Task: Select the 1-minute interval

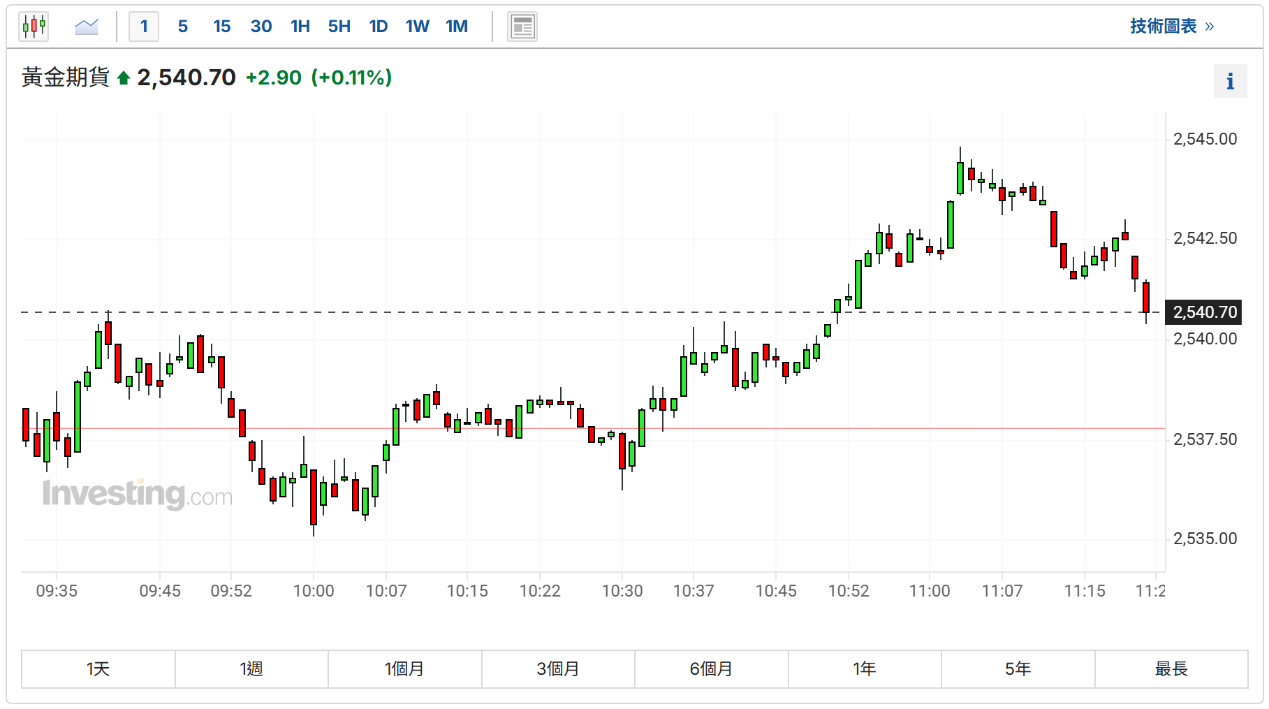Action: tap(144, 26)
